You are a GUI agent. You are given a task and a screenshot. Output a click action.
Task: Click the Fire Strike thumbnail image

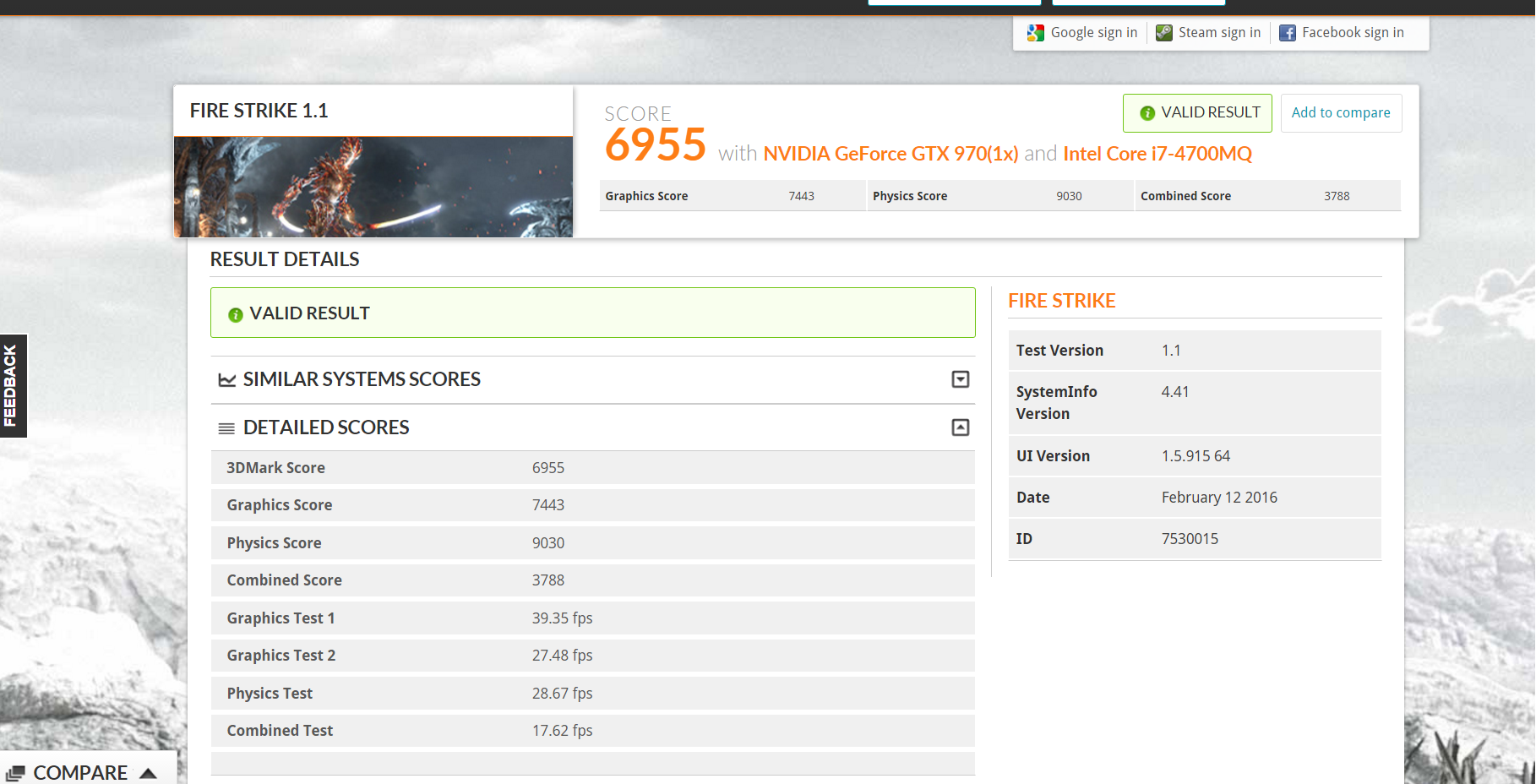pyautogui.click(x=373, y=187)
